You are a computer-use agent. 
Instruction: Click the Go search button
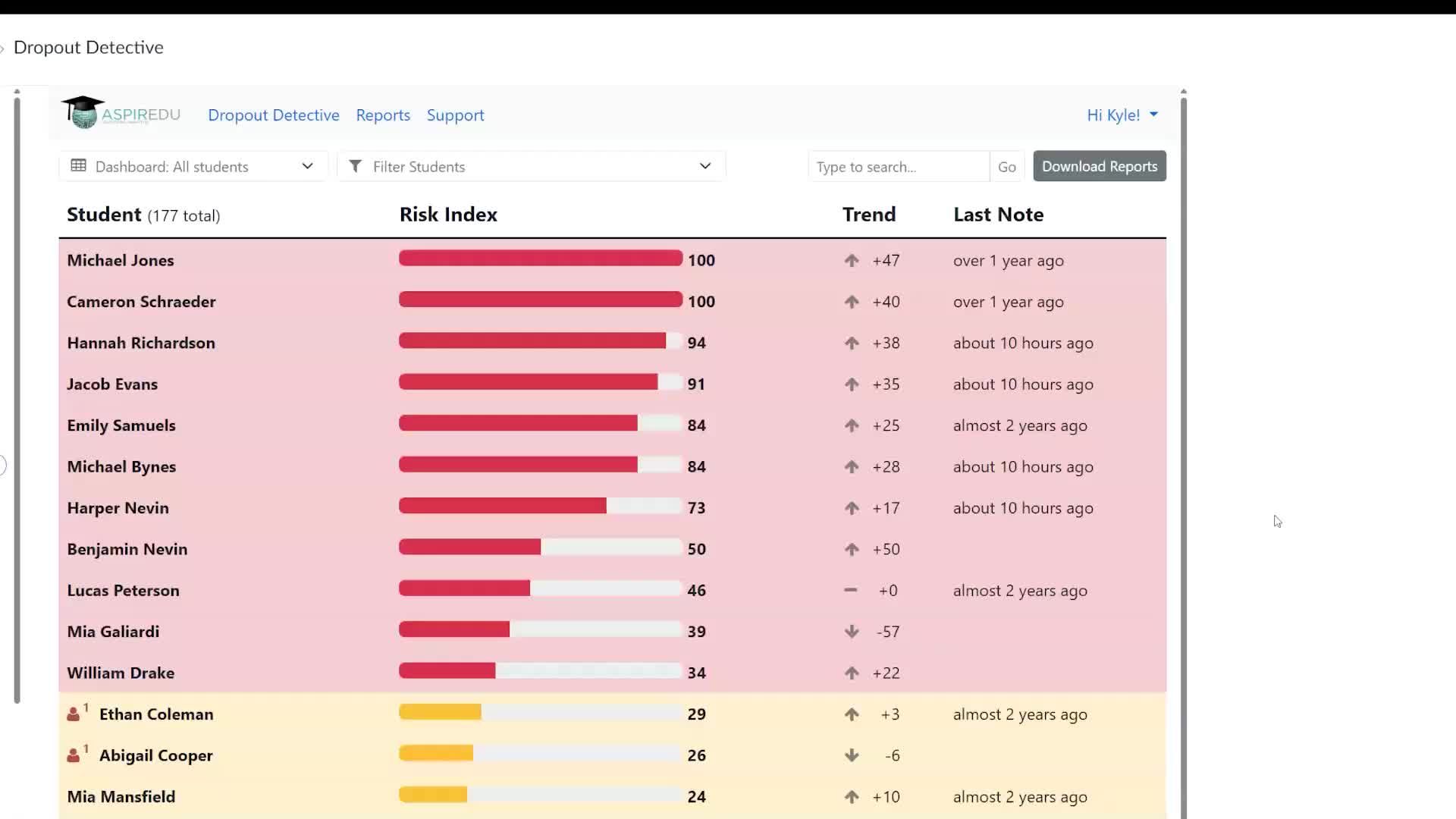tap(1007, 167)
